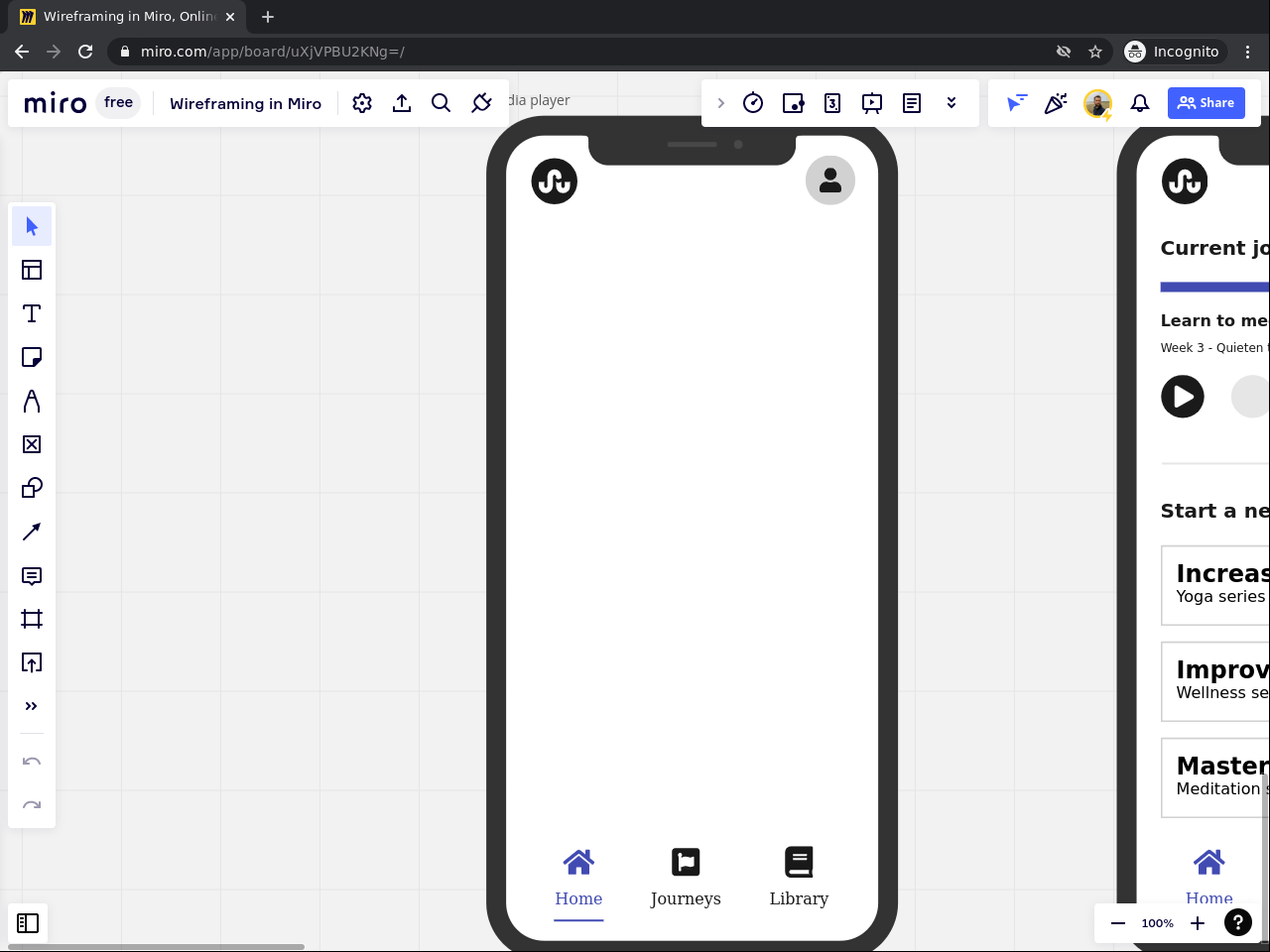Toggle the frames panel at bottom left
This screenshot has height=952, width=1270.
pos(28,923)
